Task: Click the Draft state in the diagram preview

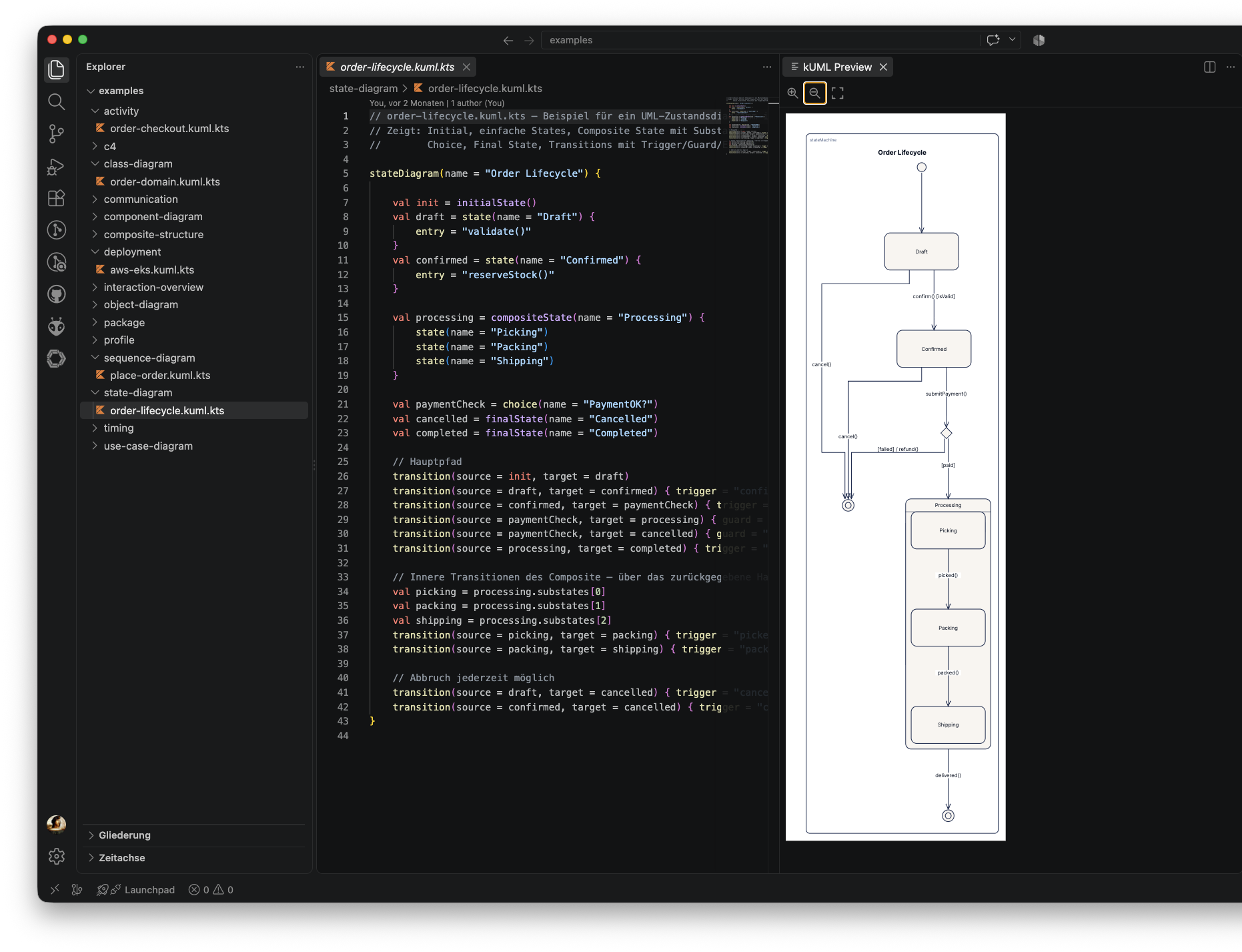Action: click(921, 252)
